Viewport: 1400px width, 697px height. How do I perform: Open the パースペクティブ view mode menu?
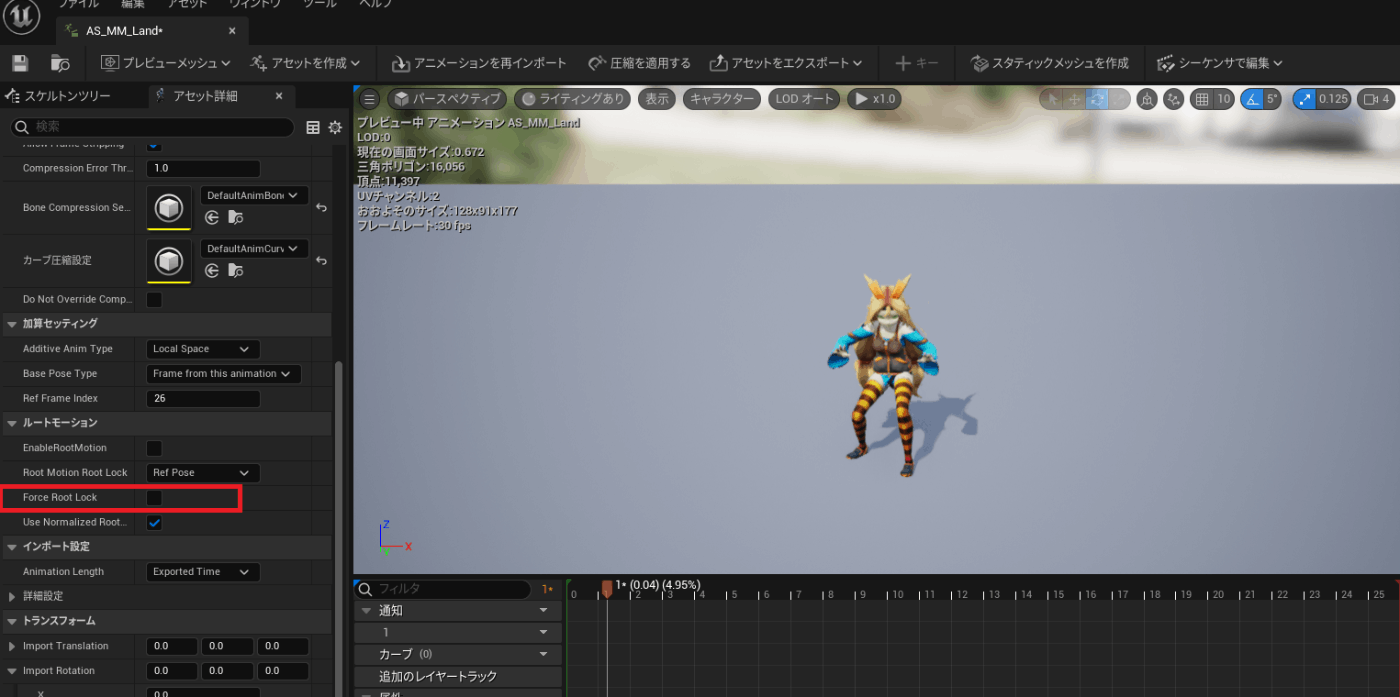[x=447, y=99]
